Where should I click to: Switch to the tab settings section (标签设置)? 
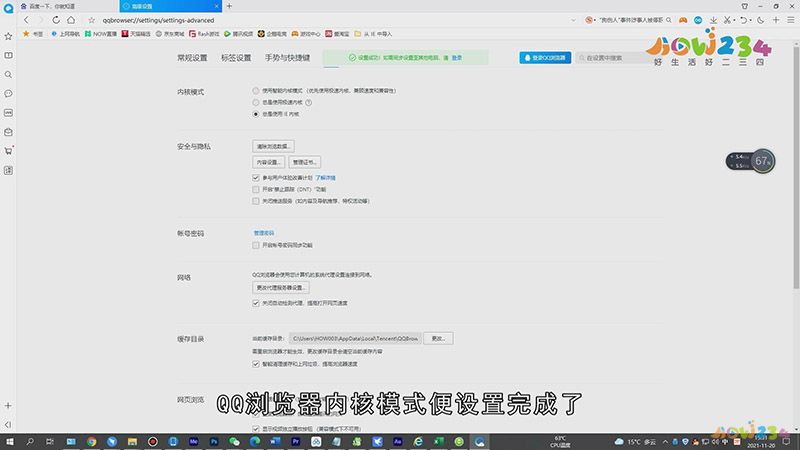236,58
